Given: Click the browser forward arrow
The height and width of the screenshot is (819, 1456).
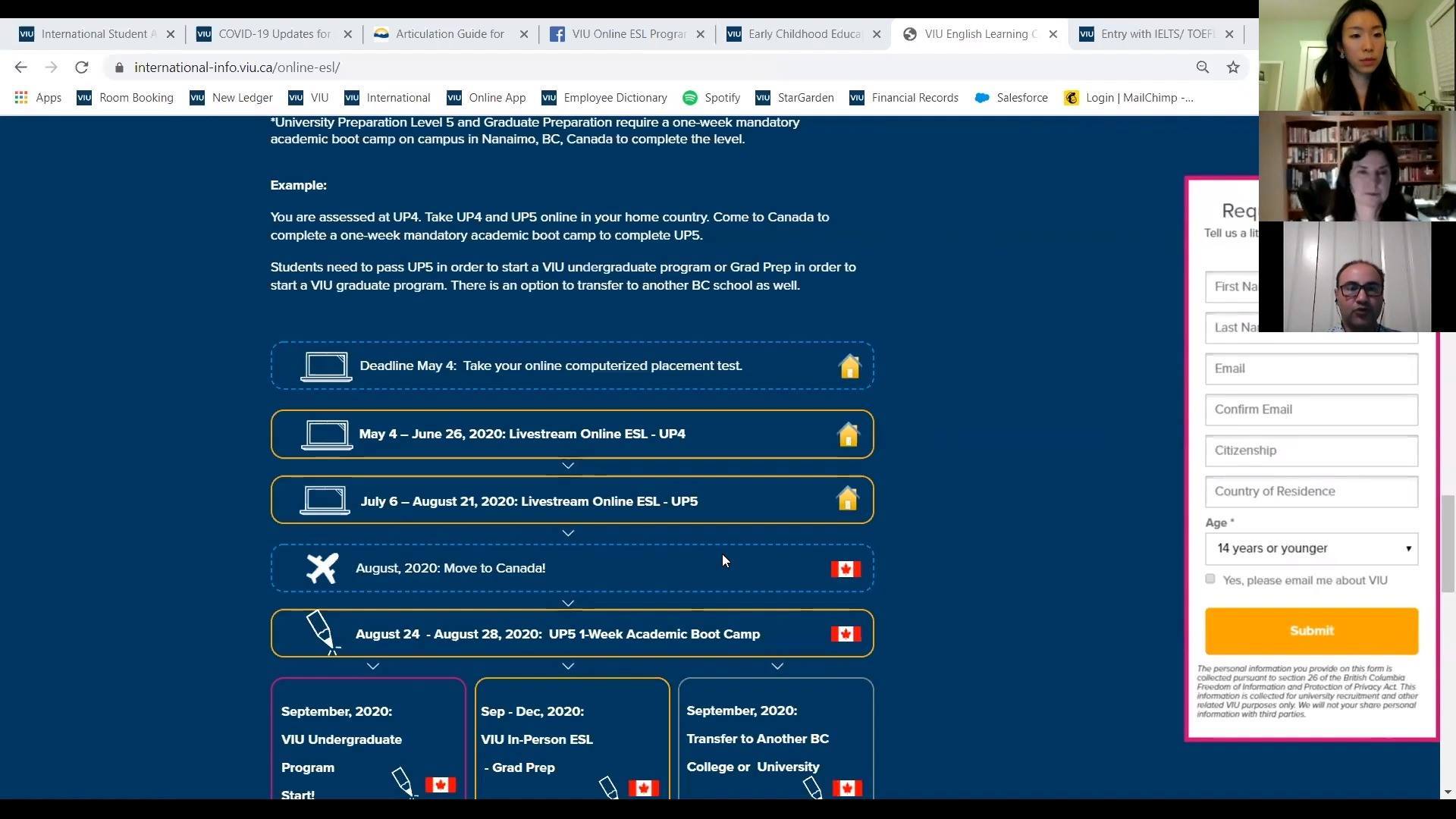Looking at the screenshot, I should 51,67.
